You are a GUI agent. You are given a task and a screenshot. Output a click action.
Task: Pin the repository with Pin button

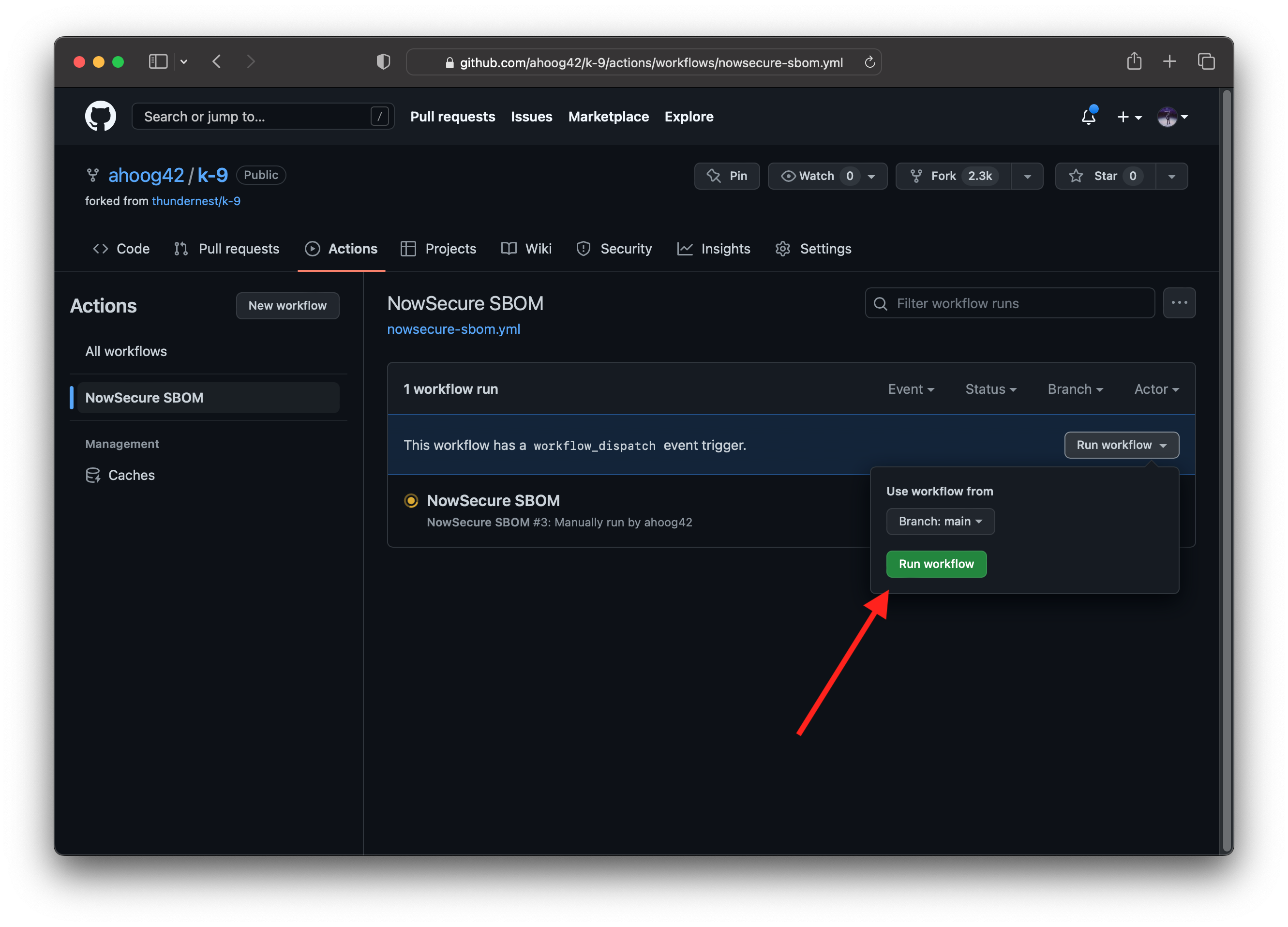[726, 176]
